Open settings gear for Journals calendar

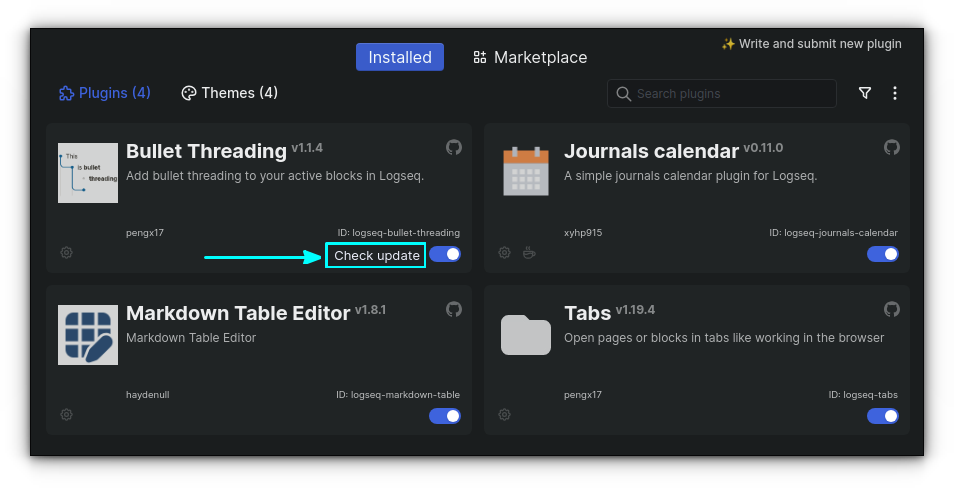pos(505,253)
